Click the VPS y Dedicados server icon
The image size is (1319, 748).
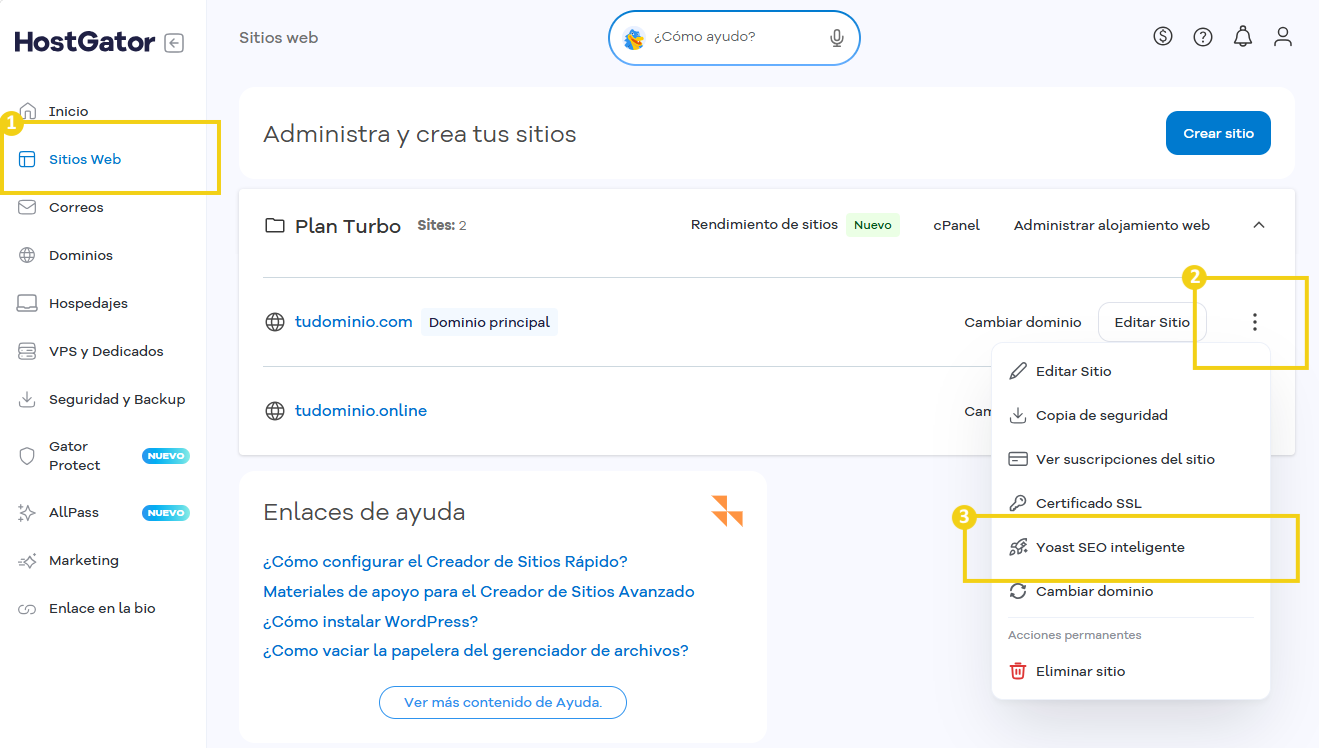coord(28,351)
